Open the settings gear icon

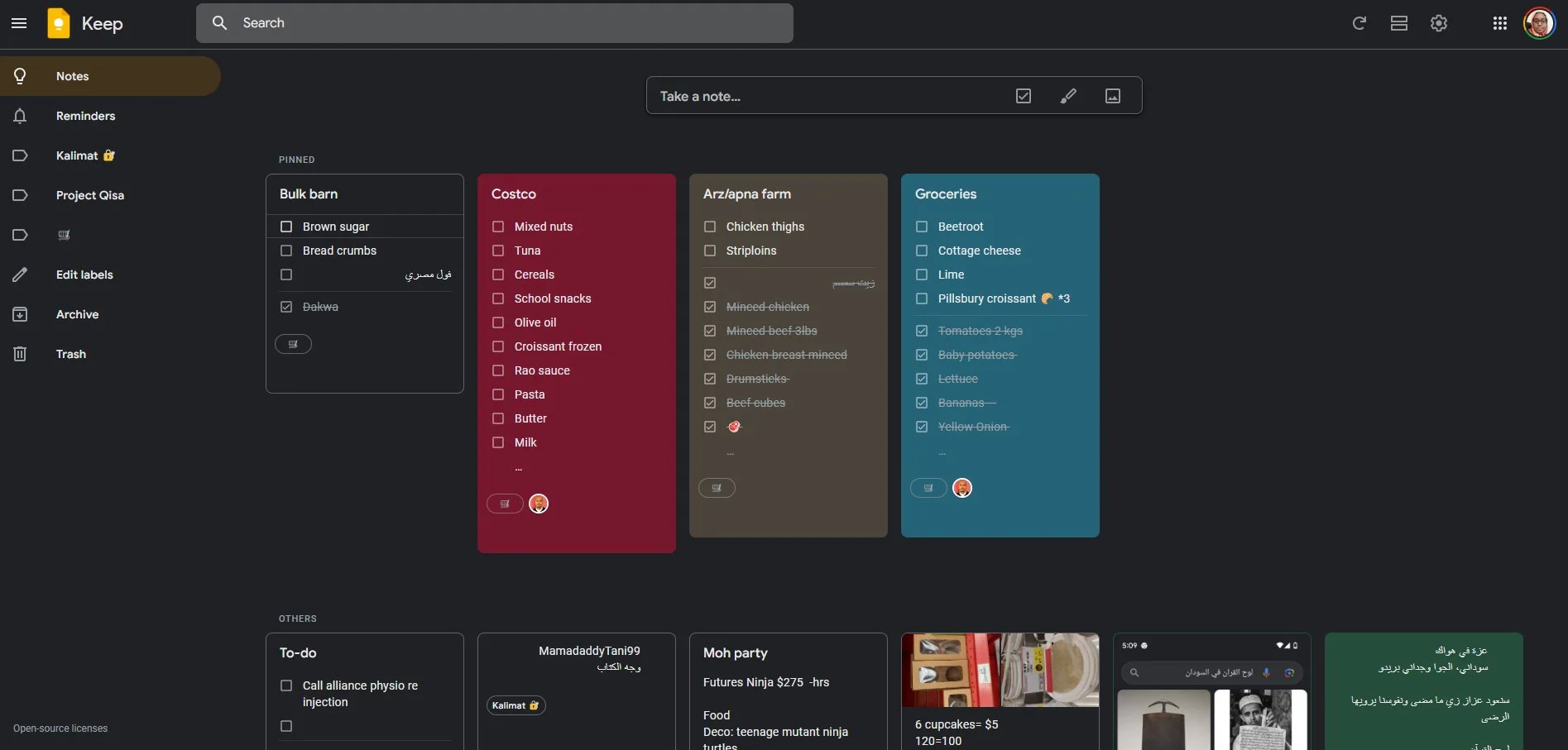tap(1439, 23)
